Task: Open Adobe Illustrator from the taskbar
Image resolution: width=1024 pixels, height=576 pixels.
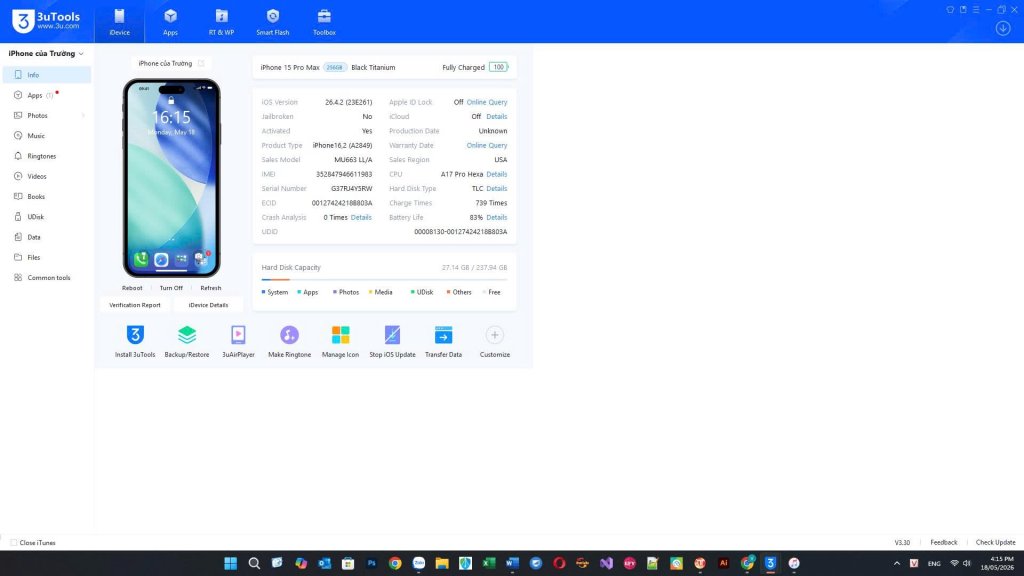Action: pyautogui.click(x=723, y=563)
